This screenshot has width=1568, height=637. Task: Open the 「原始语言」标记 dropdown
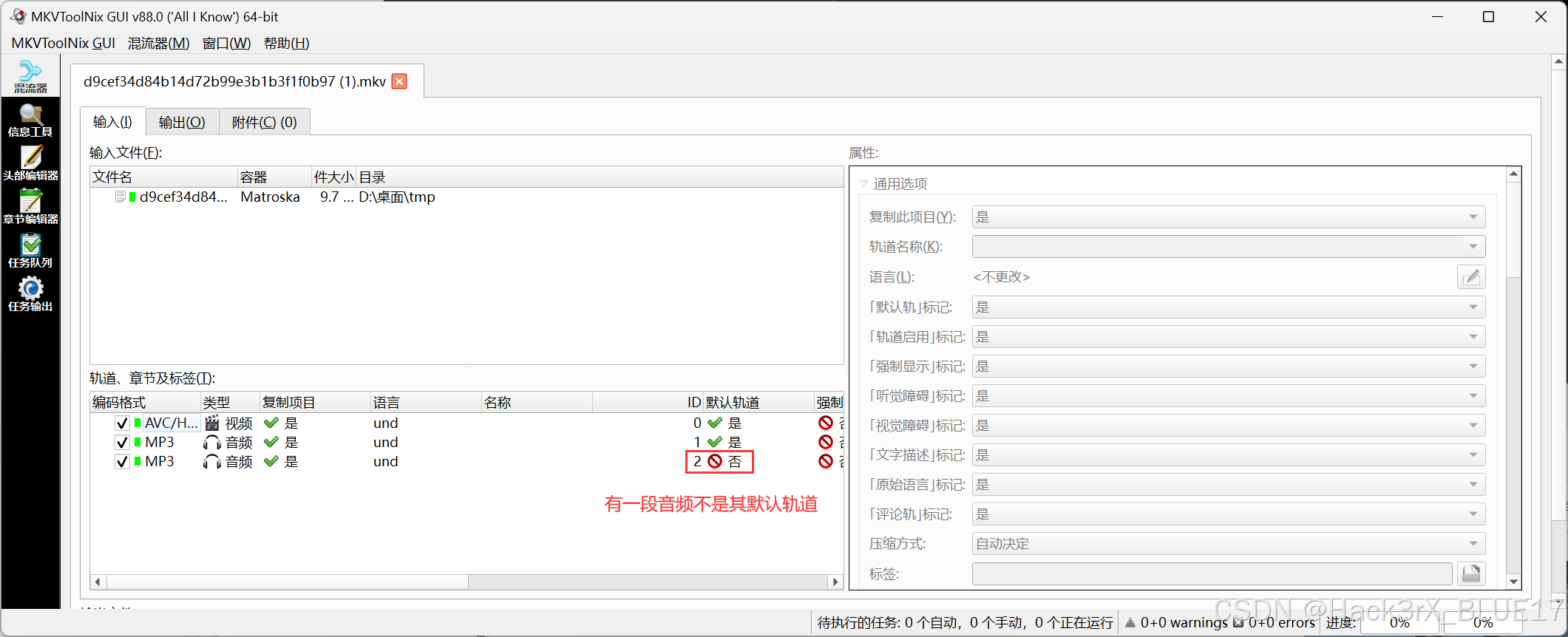1228,485
